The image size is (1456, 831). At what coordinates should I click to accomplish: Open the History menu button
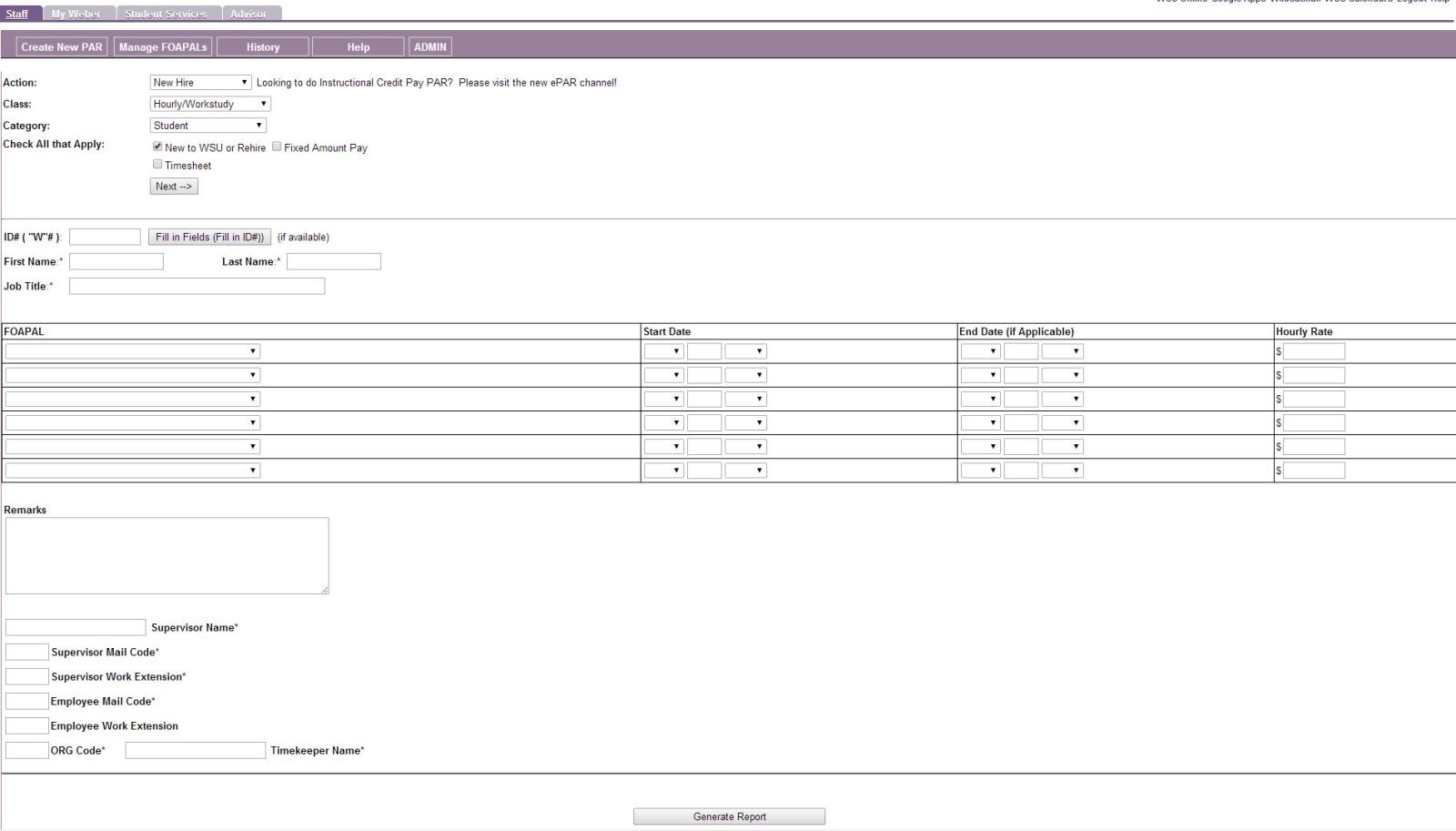263,47
